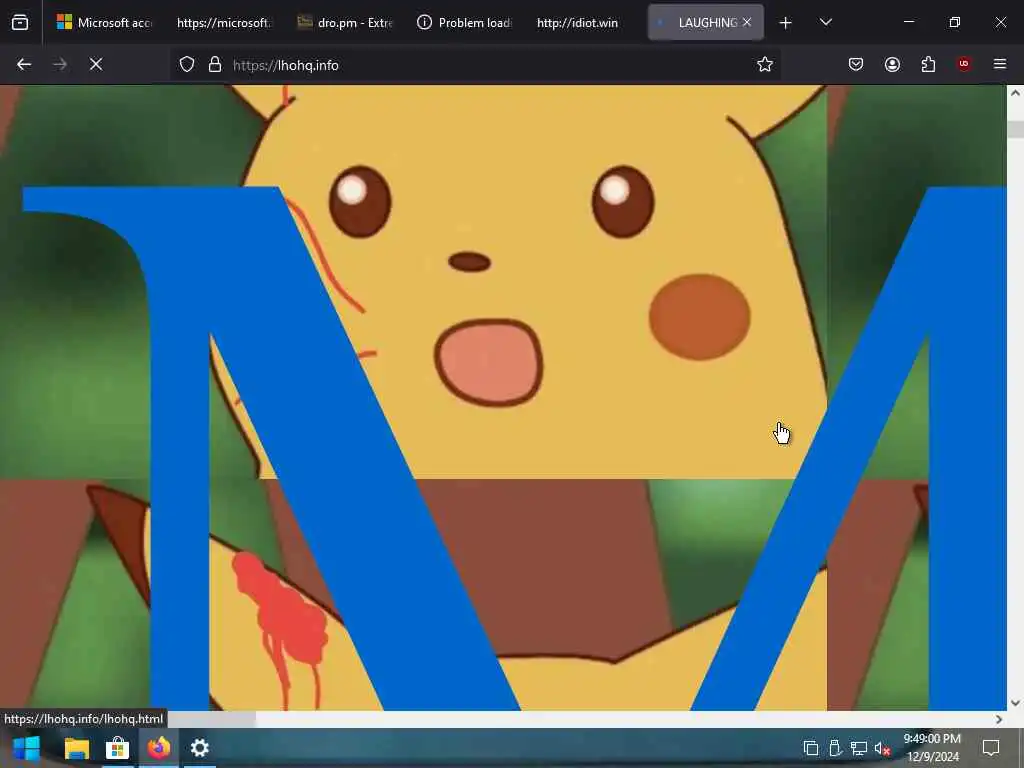Open the Firefox account menu
1024x768 pixels.
coord(892,64)
